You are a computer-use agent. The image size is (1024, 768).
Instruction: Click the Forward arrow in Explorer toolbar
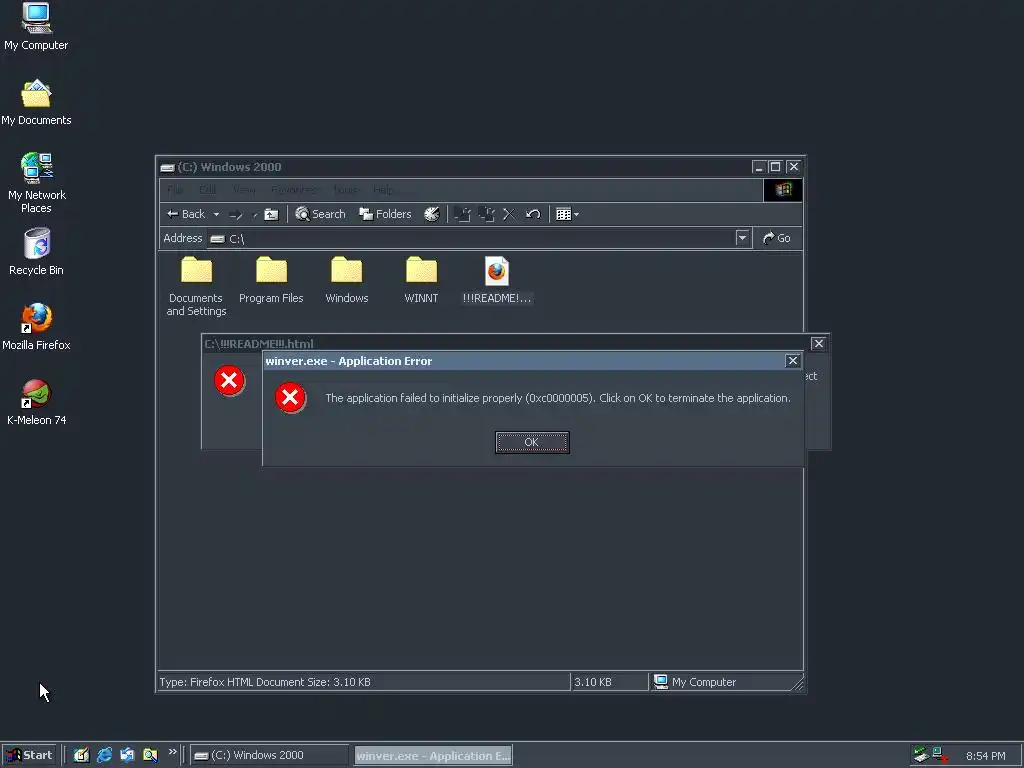(236, 214)
